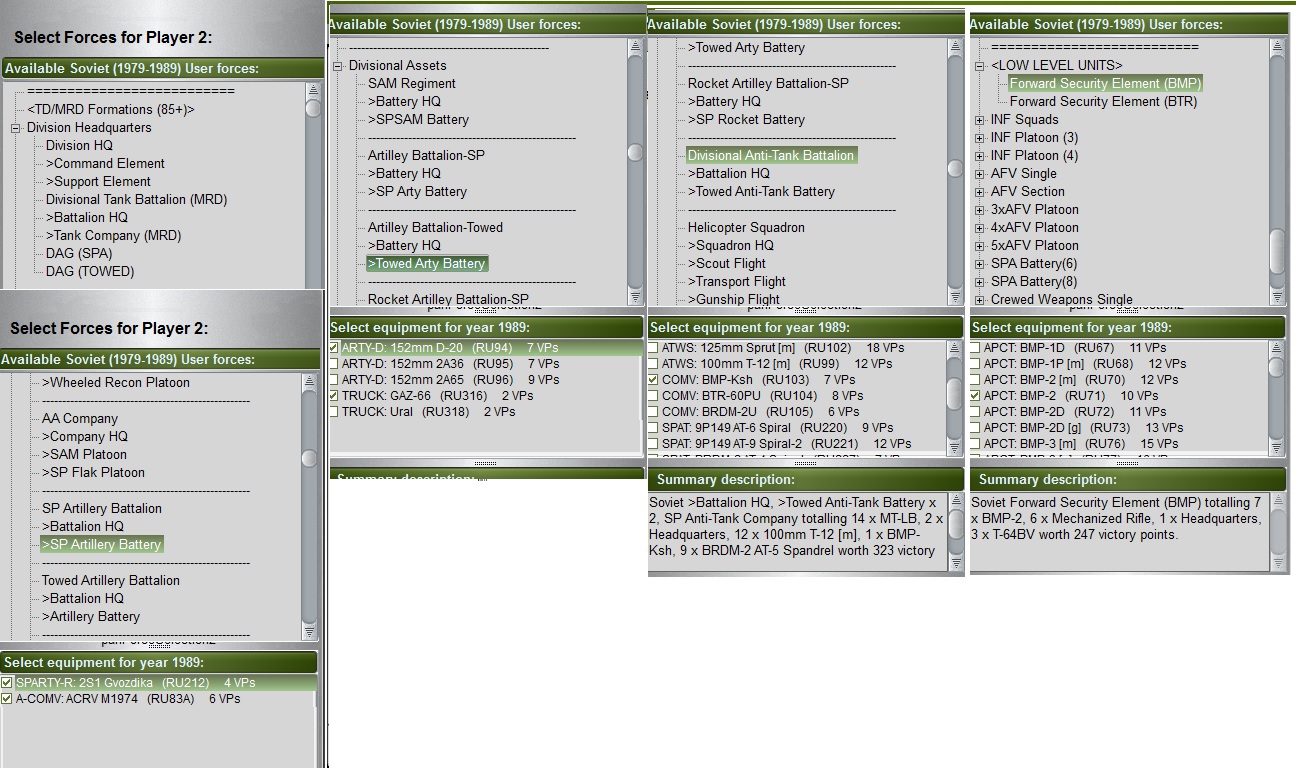Collapse the LOW LEVEL UNITS tree node
The height and width of the screenshot is (768, 1296).
[980, 66]
